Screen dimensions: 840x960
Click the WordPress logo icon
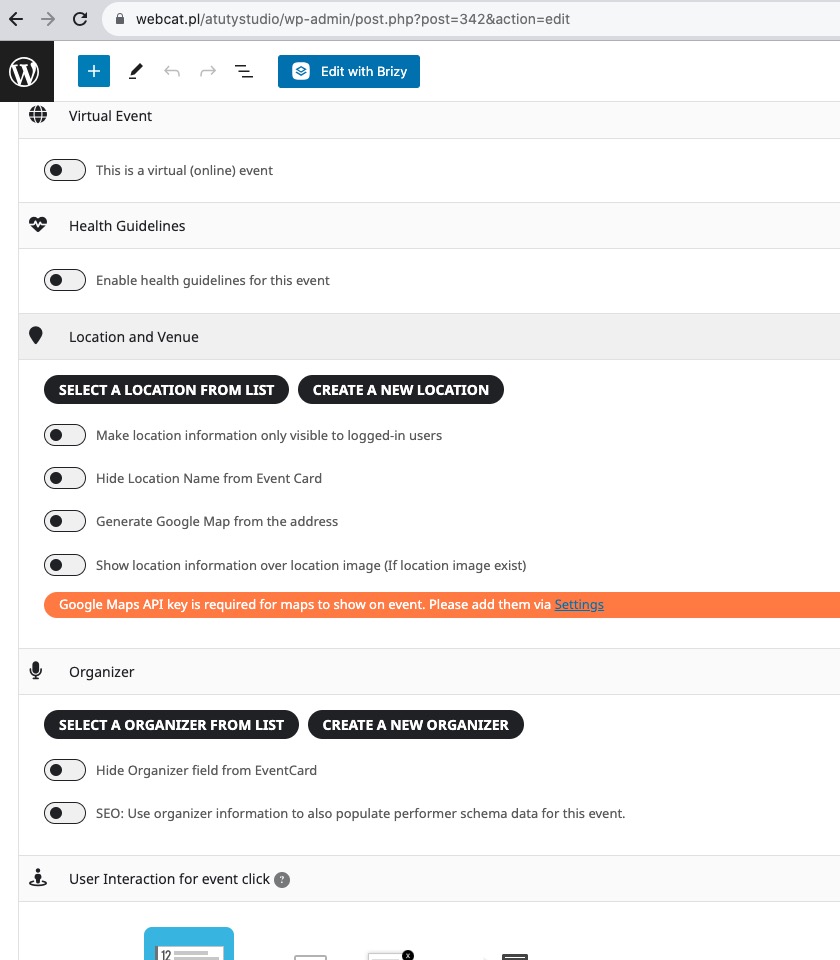tap(24, 72)
